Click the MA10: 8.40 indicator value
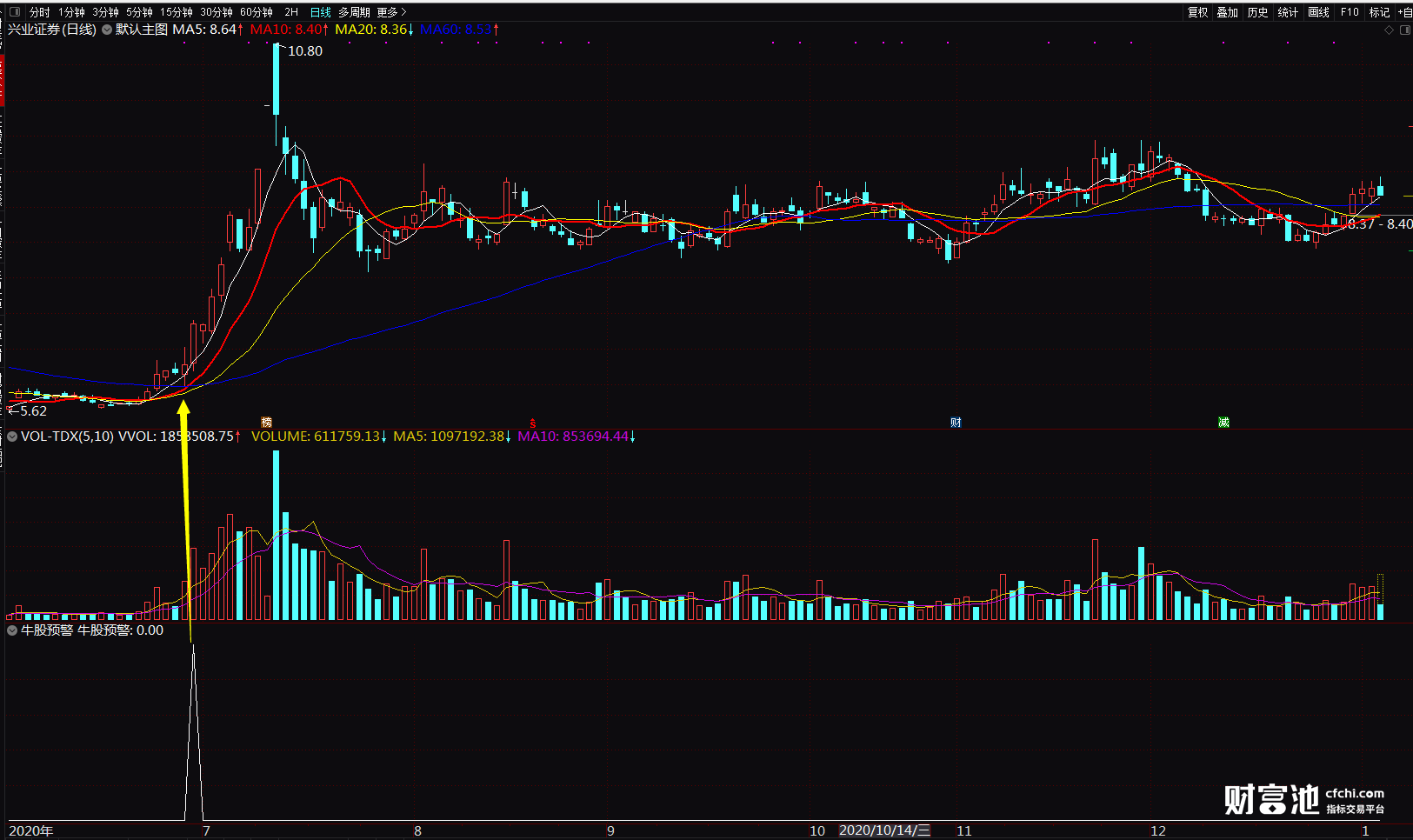Viewport: 1413px width, 840px height. 286,30
